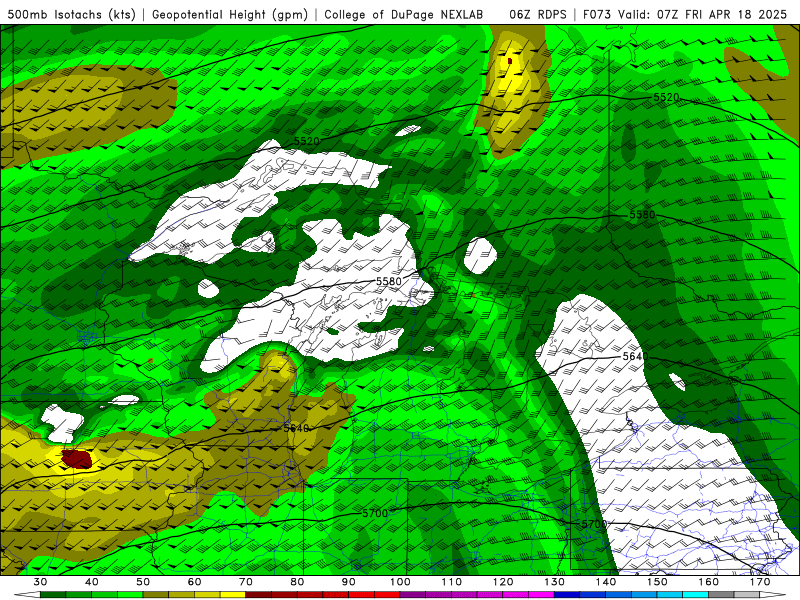Click the legend value 130
The height and width of the screenshot is (600, 800).
pos(555,582)
